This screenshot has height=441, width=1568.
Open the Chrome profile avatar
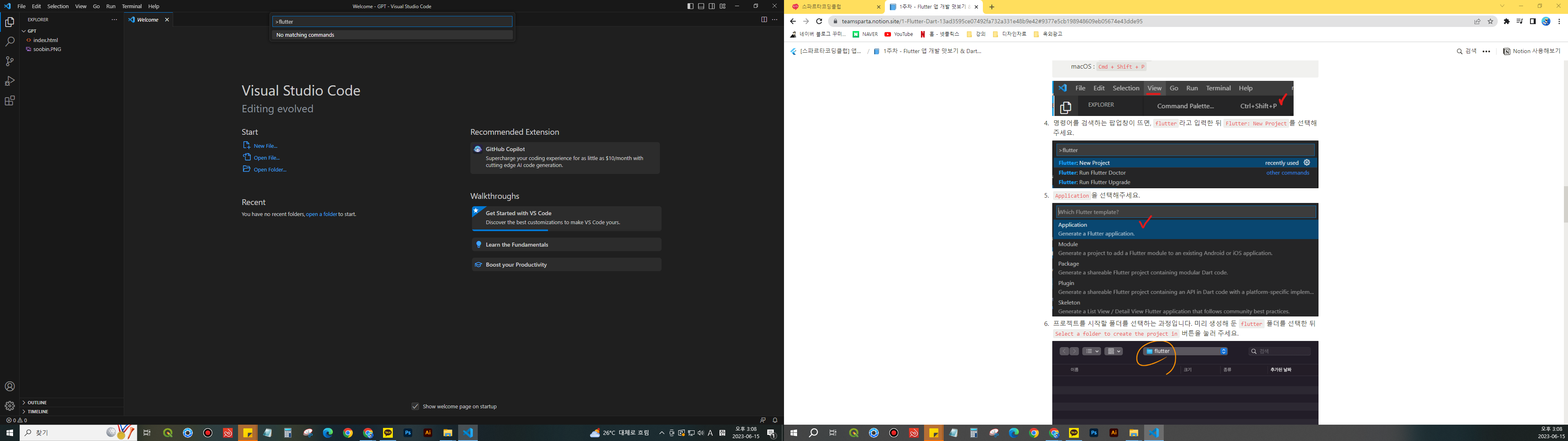[1546, 21]
